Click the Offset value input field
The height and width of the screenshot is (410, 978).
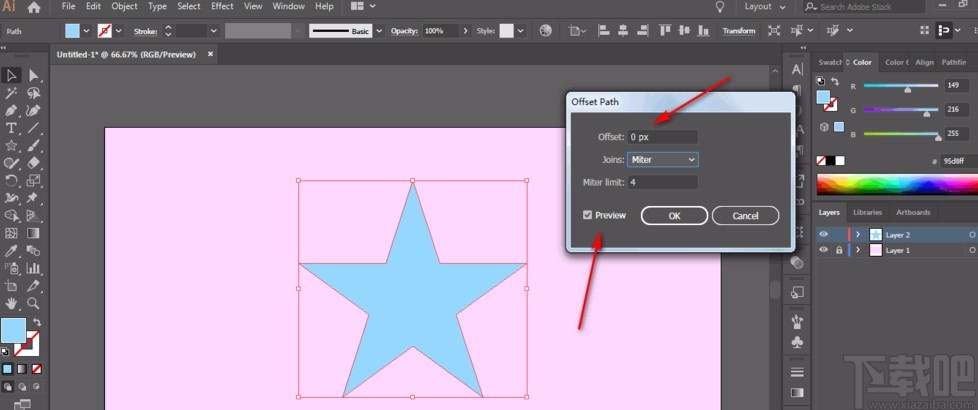click(x=662, y=137)
